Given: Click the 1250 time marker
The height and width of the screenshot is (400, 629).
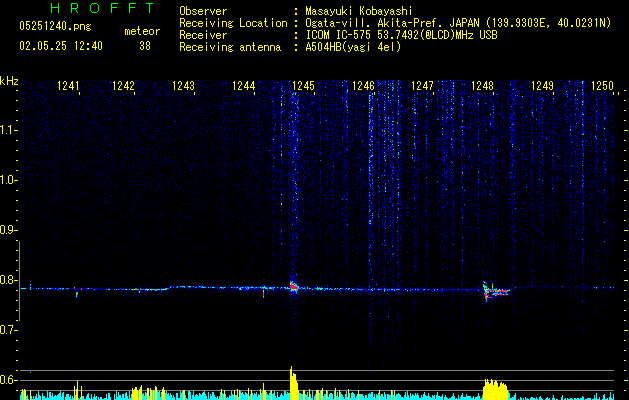Looking at the screenshot, I should (602, 85).
